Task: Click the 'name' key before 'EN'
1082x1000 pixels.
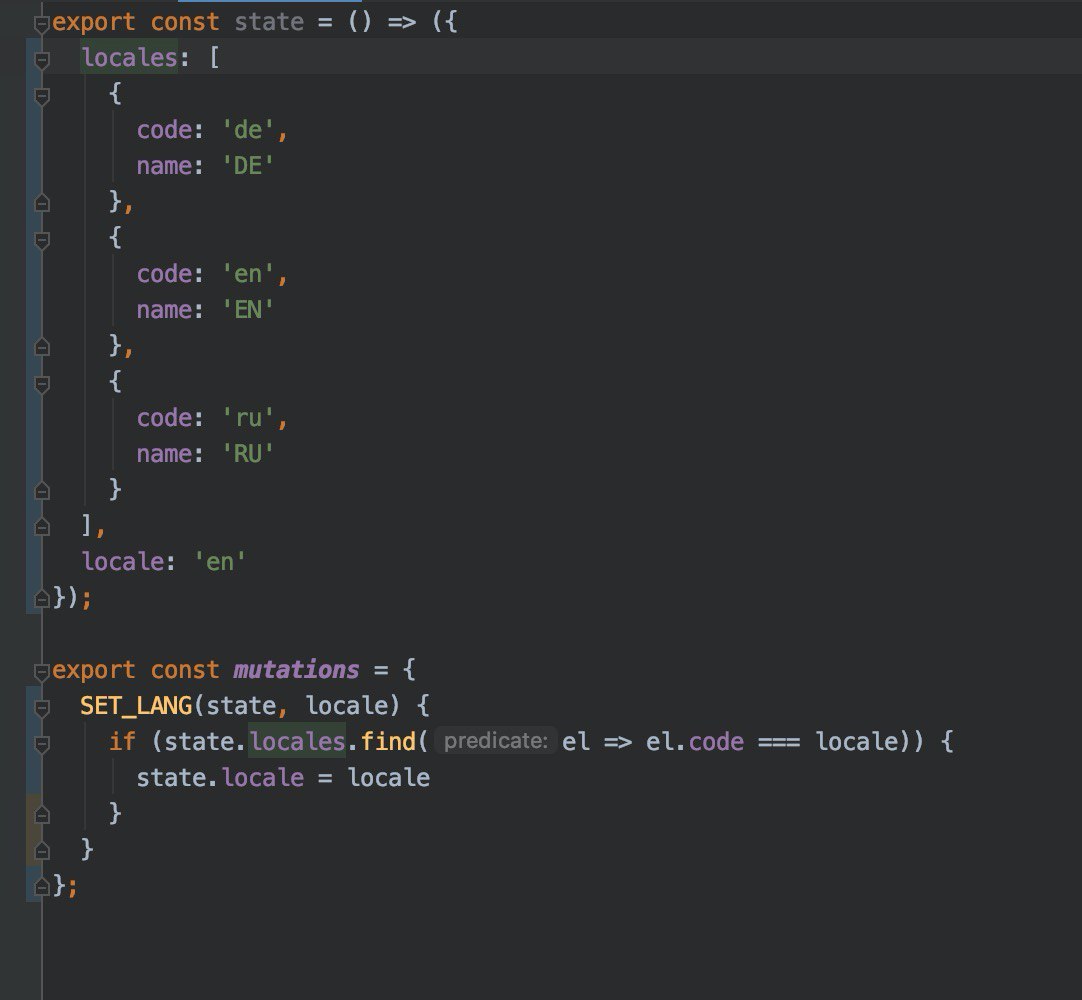Action: [164, 309]
